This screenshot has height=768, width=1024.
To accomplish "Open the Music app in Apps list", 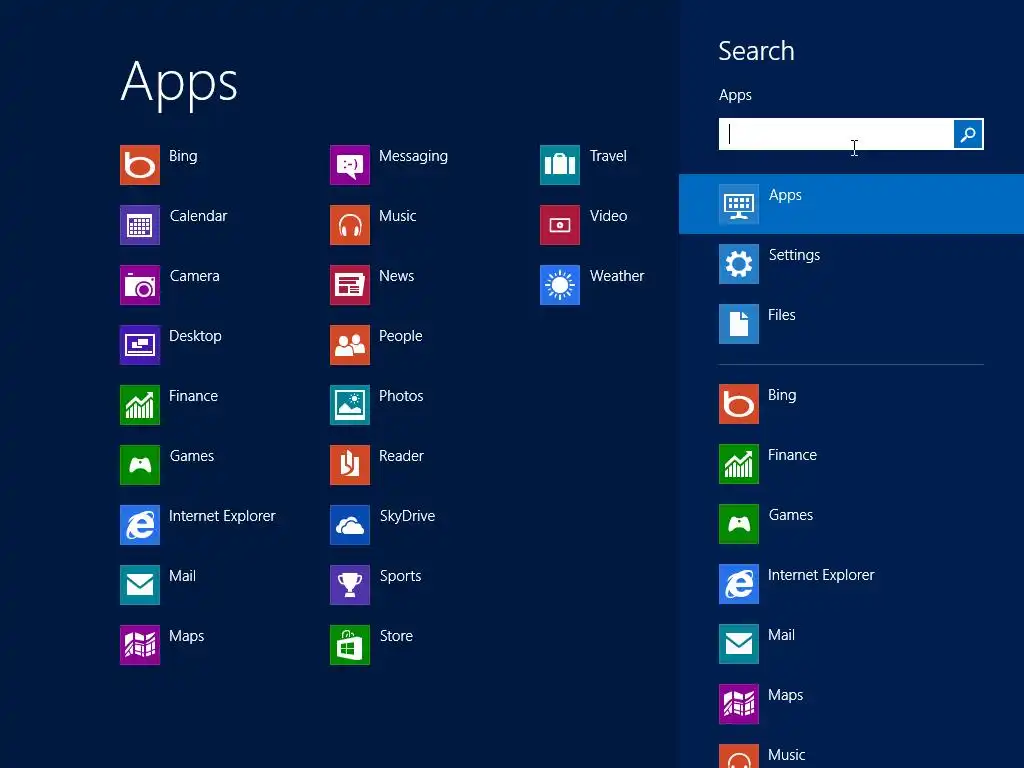I will click(350, 225).
